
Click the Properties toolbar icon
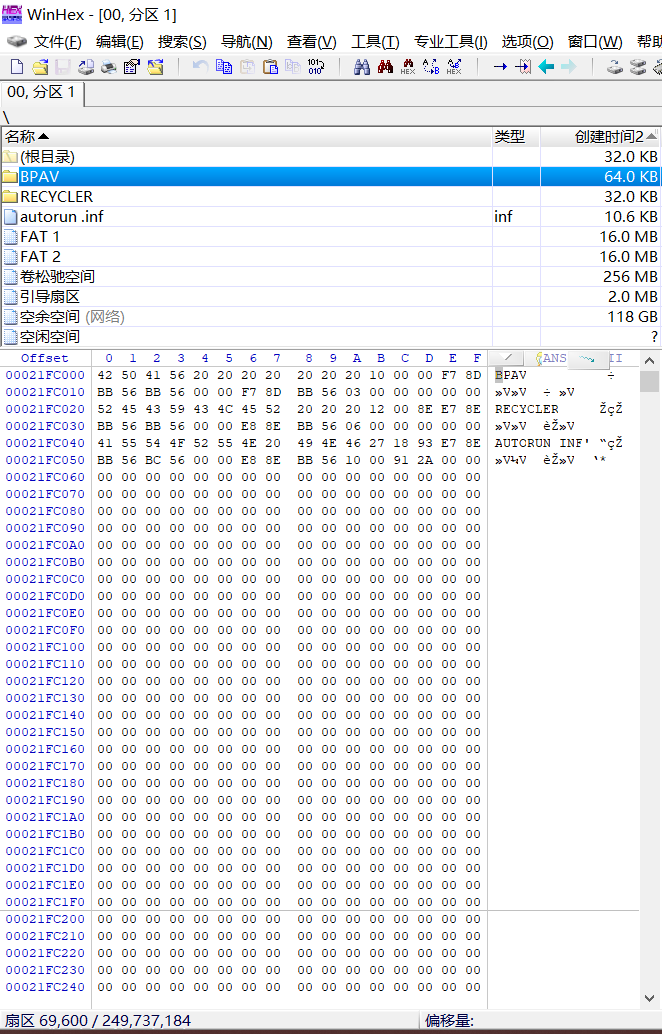pos(131,67)
